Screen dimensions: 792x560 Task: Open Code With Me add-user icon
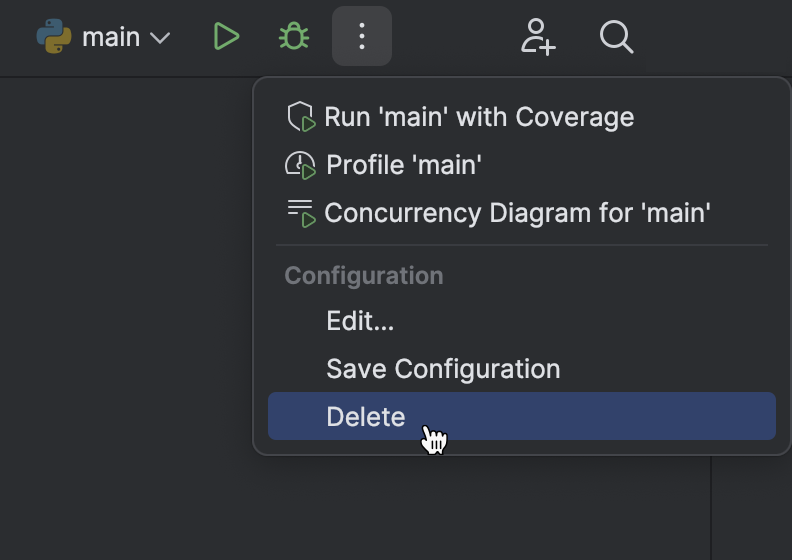coord(538,37)
